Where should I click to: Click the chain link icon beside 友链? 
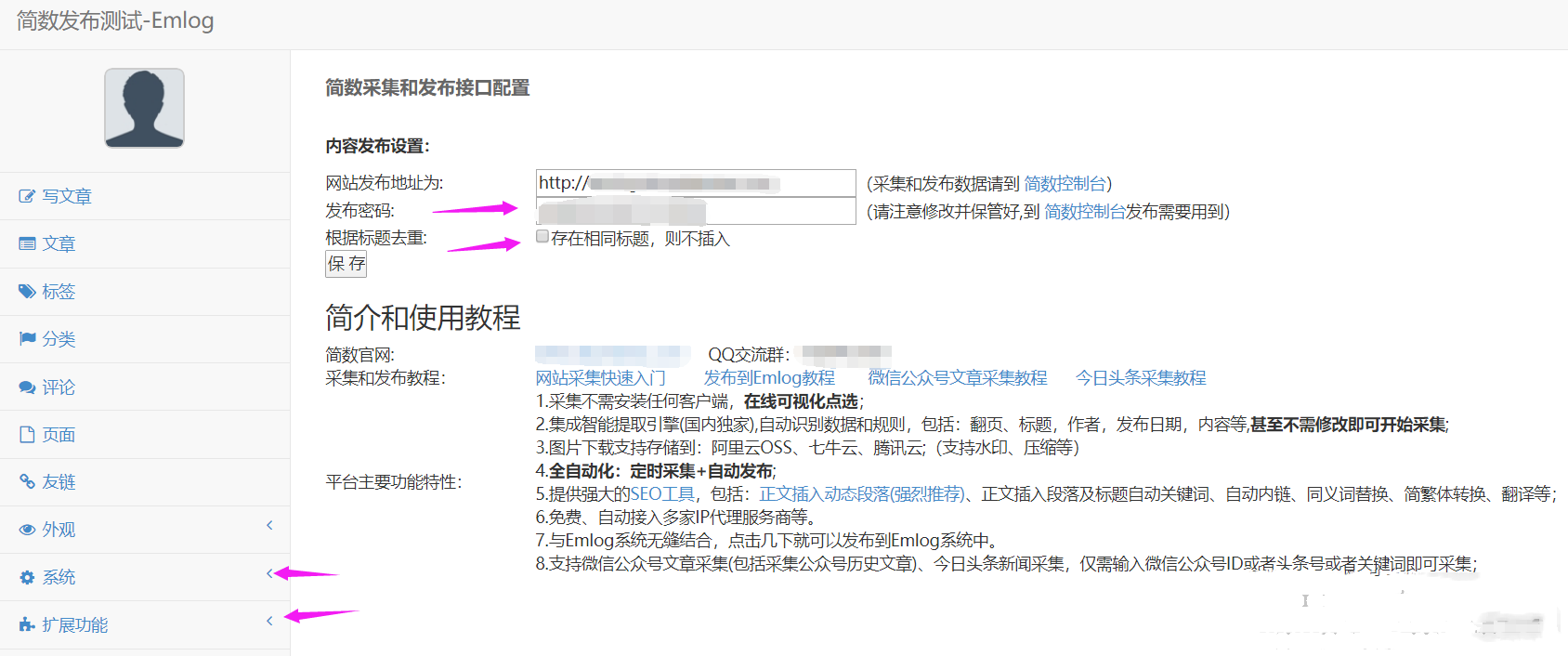[27, 482]
